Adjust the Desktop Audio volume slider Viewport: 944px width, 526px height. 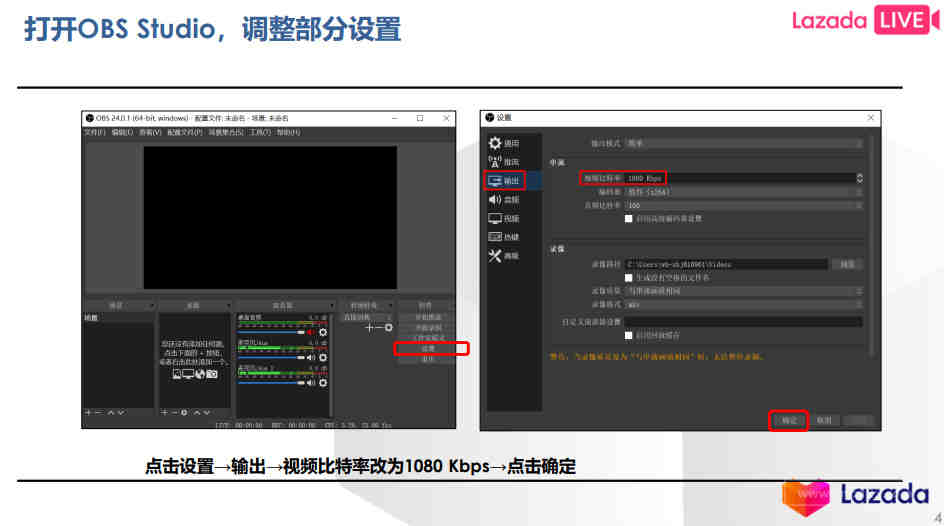point(272,332)
